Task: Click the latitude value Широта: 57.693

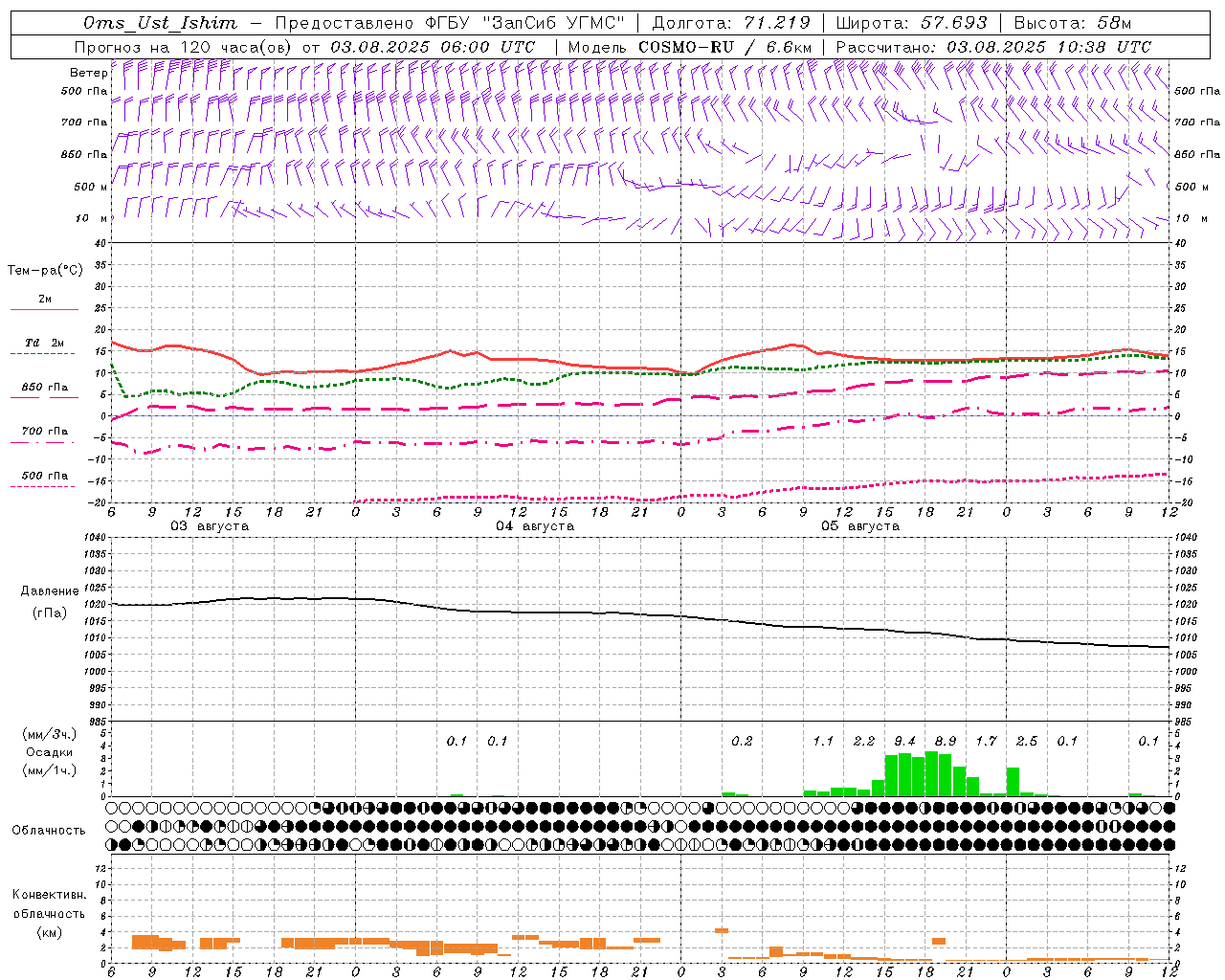Action: tap(912, 23)
